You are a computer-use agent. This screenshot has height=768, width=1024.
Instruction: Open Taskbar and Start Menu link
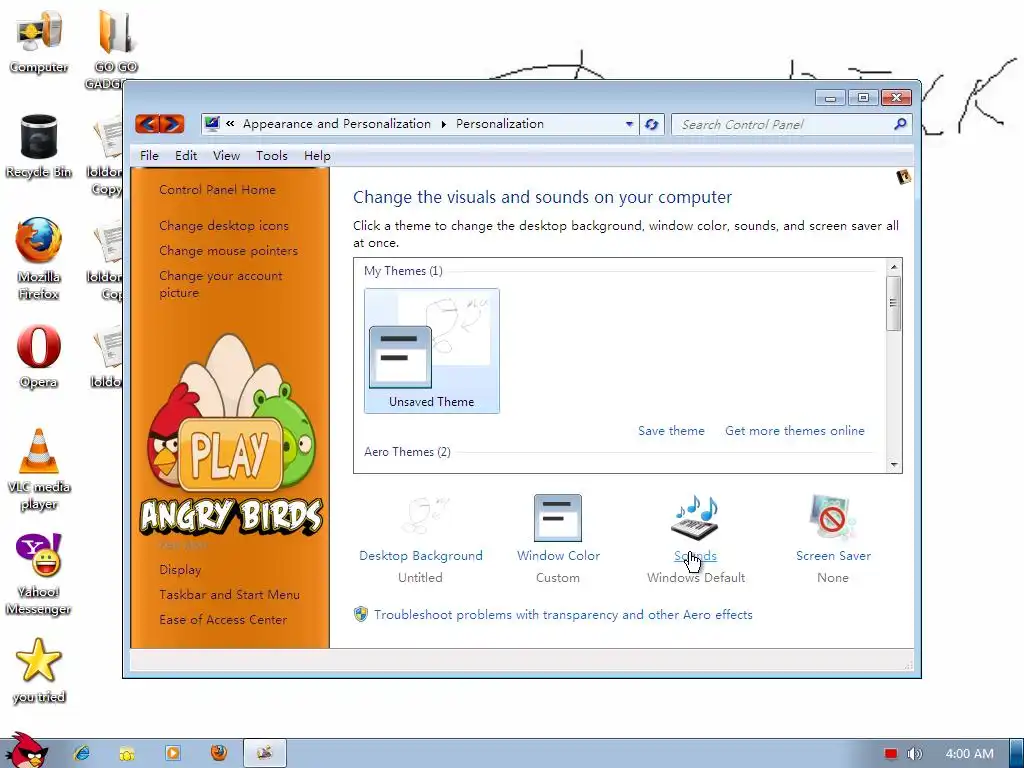coord(229,594)
